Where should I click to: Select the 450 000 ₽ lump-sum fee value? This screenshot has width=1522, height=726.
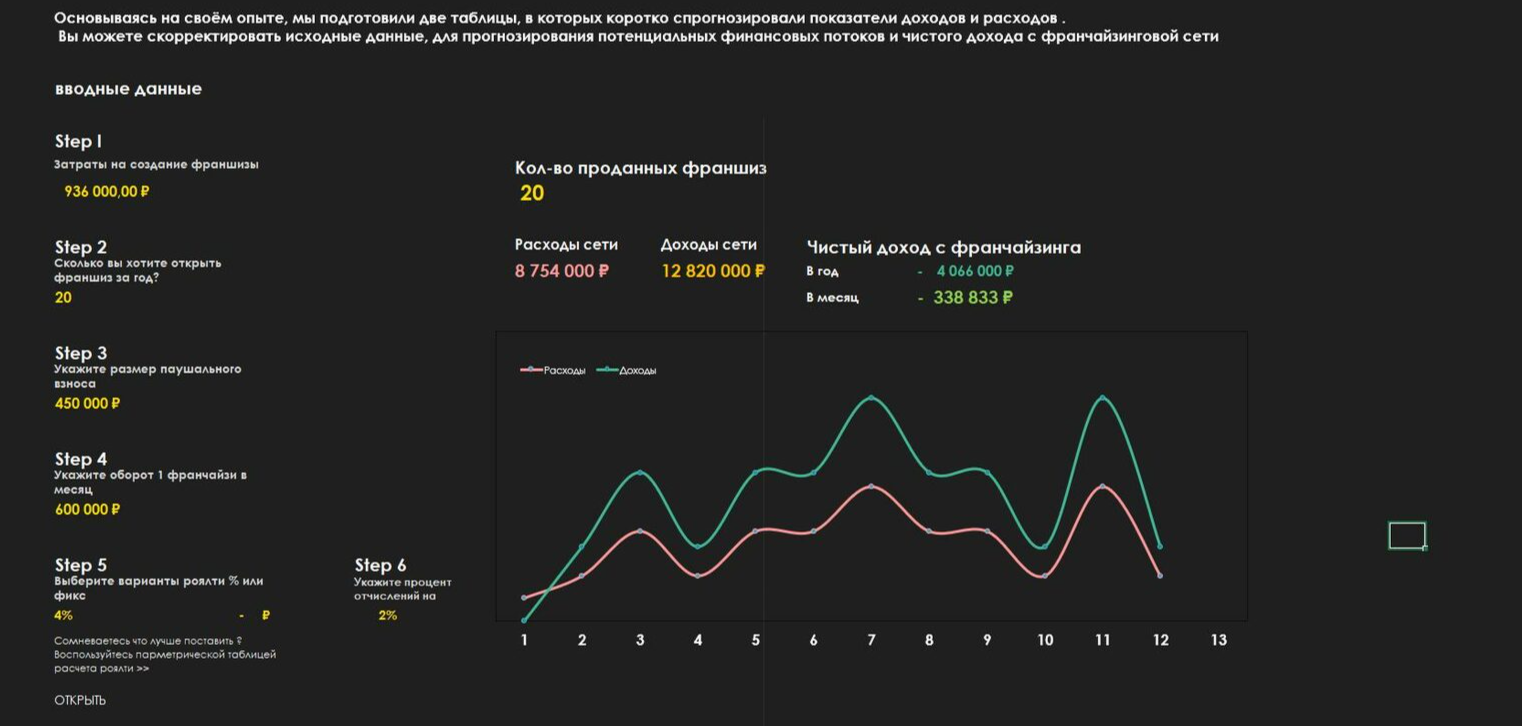(x=87, y=403)
